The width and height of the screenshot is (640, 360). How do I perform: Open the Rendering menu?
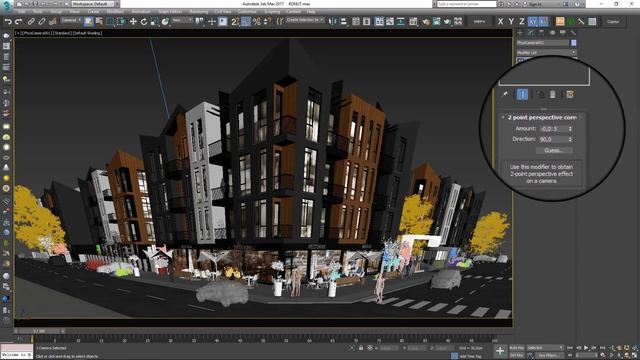[199, 12]
